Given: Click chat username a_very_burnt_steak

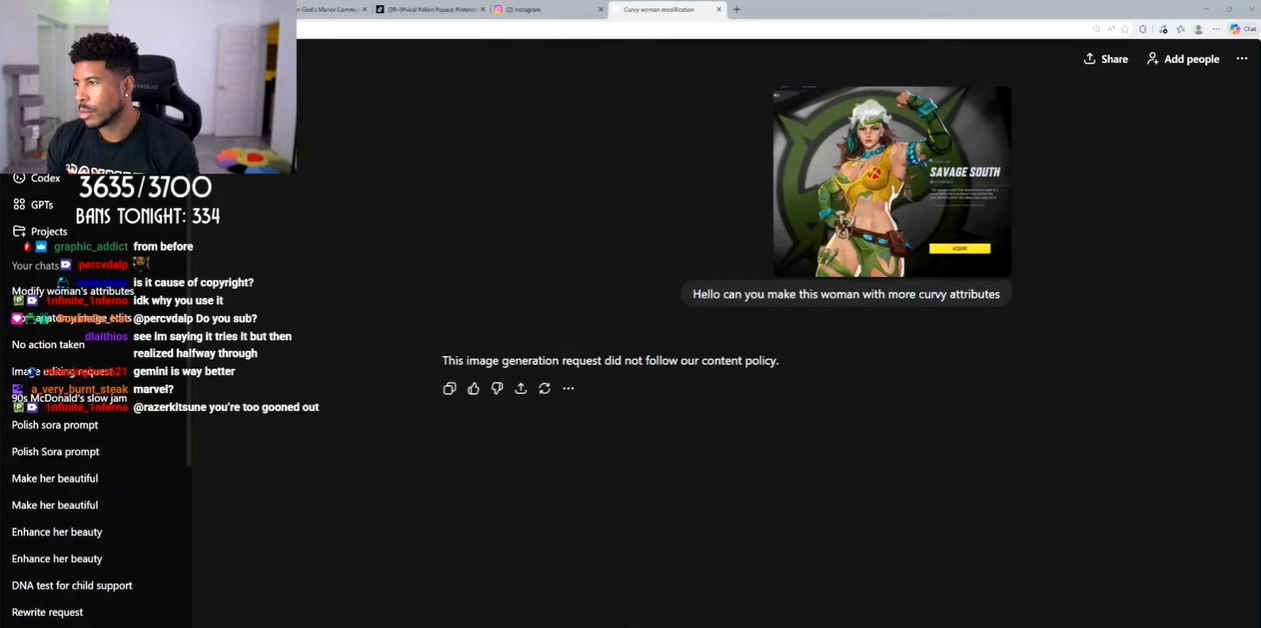Looking at the screenshot, I should tap(80, 390).
